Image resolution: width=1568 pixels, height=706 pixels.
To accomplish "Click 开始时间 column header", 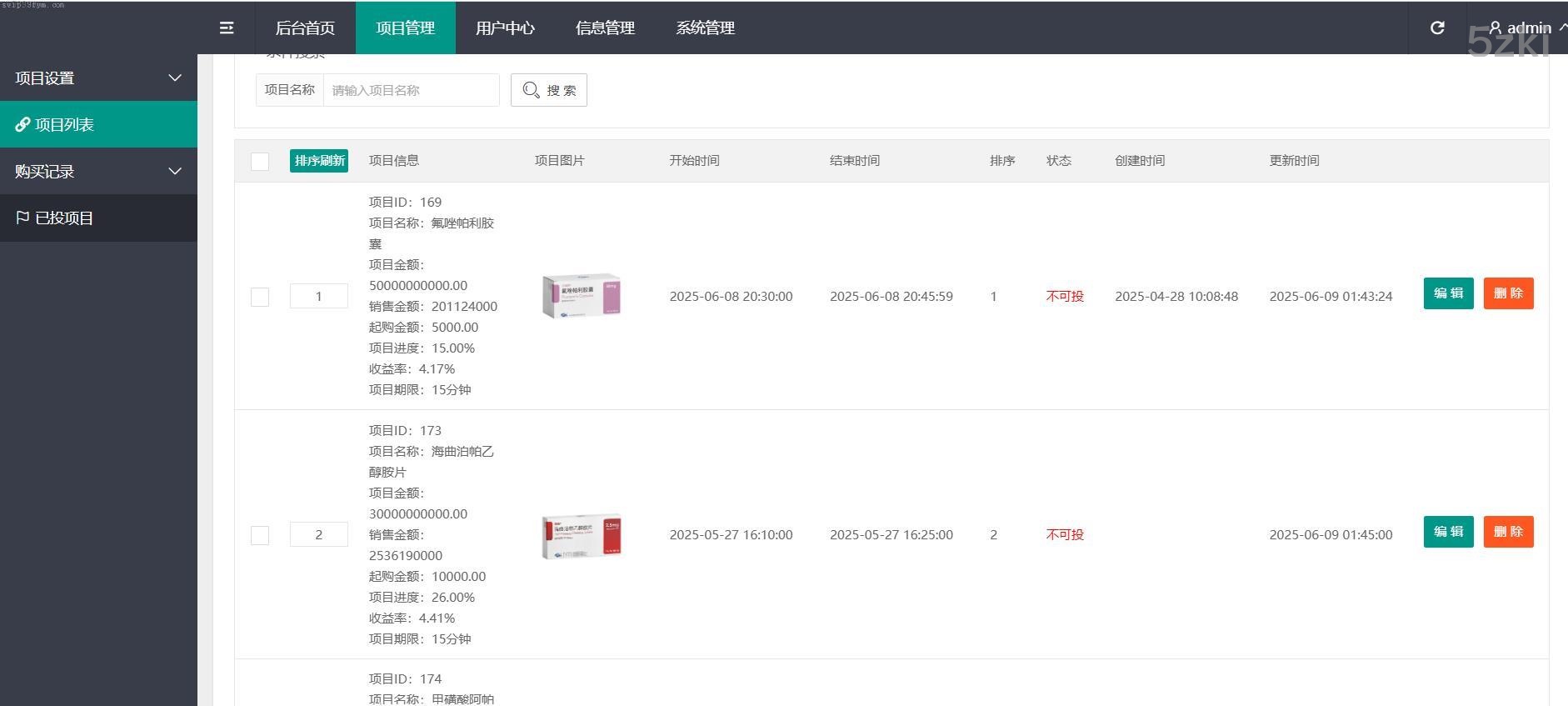I will click(694, 160).
